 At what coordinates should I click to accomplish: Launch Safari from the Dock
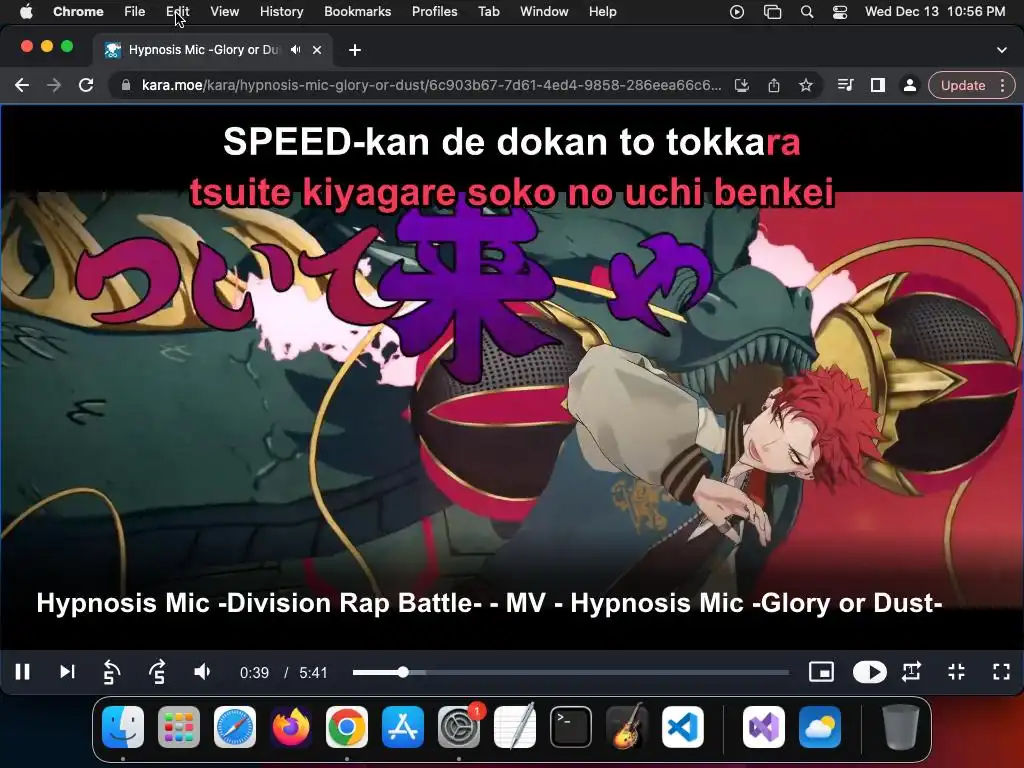[234, 727]
